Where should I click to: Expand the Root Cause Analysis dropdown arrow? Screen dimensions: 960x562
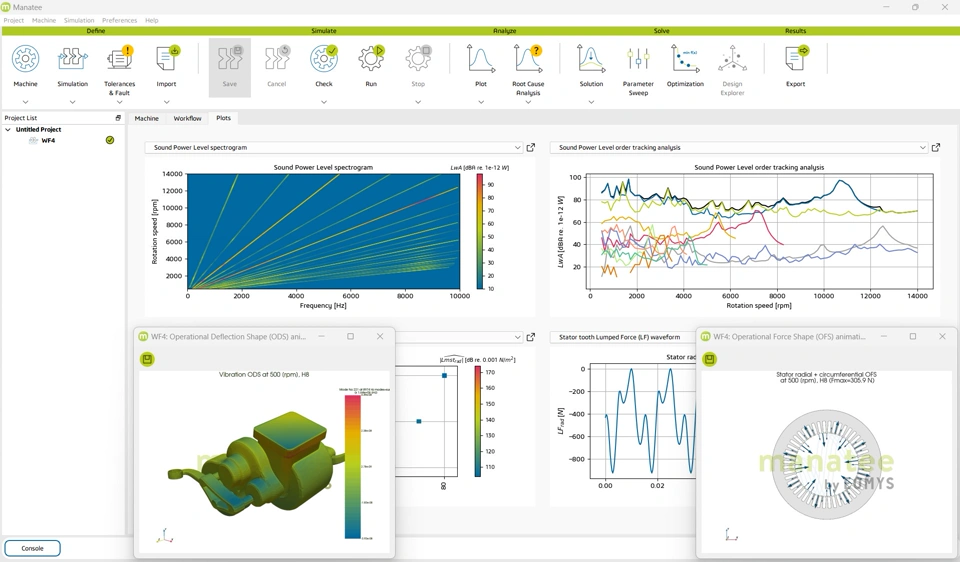tap(528, 102)
